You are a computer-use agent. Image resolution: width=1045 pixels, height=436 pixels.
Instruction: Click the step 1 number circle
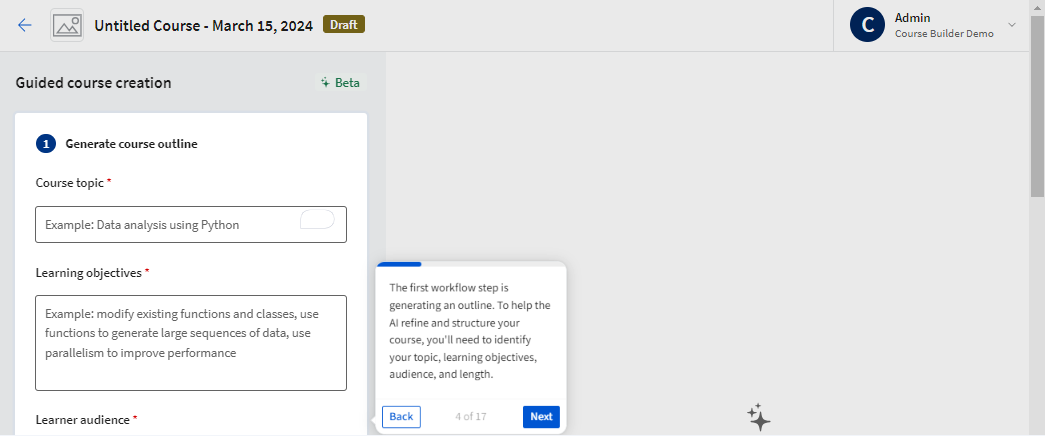[x=46, y=144]
